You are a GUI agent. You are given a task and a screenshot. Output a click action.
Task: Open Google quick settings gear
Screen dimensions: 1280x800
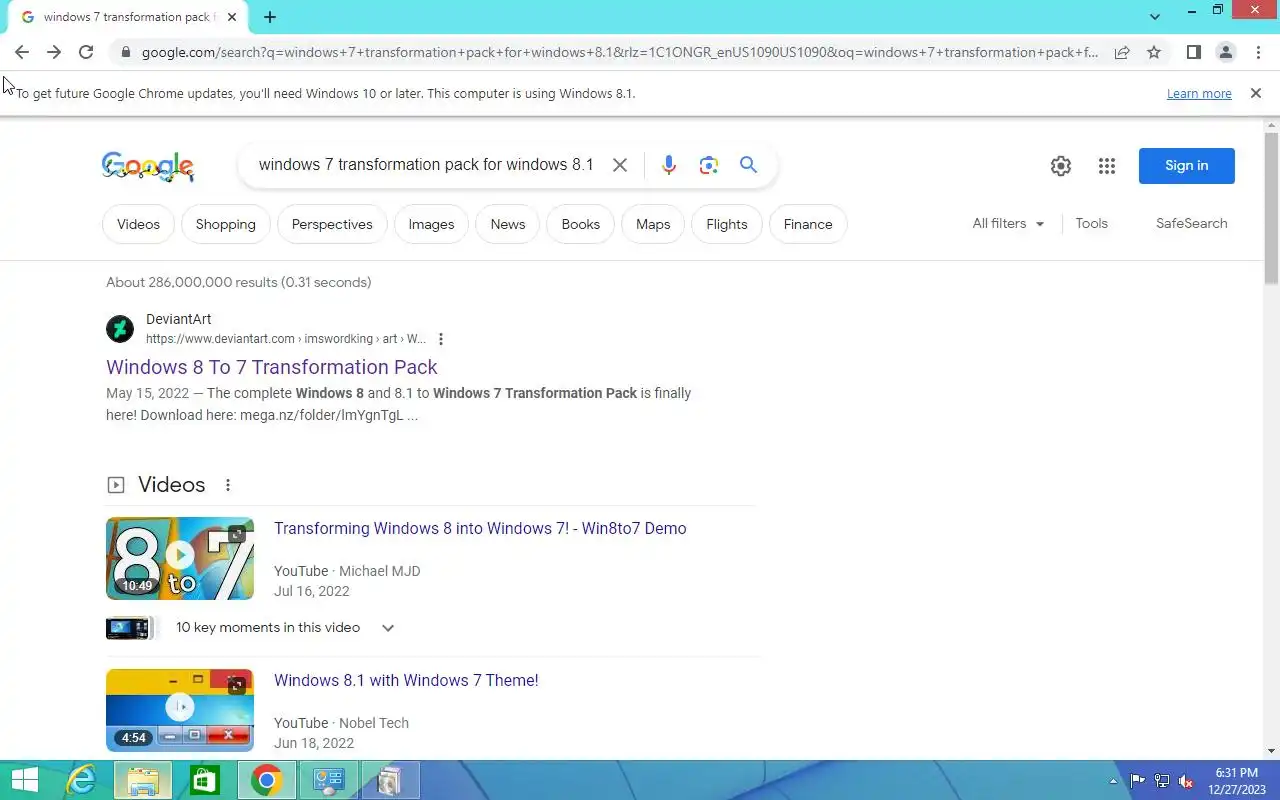(x=1061, y=166)
